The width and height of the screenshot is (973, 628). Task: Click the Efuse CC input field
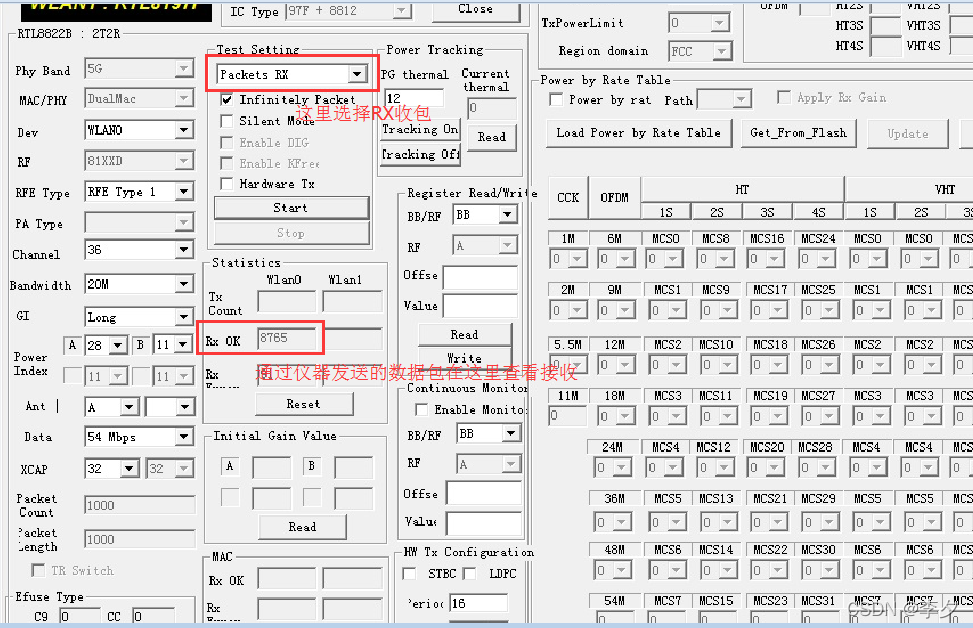(x=153, y=616)
